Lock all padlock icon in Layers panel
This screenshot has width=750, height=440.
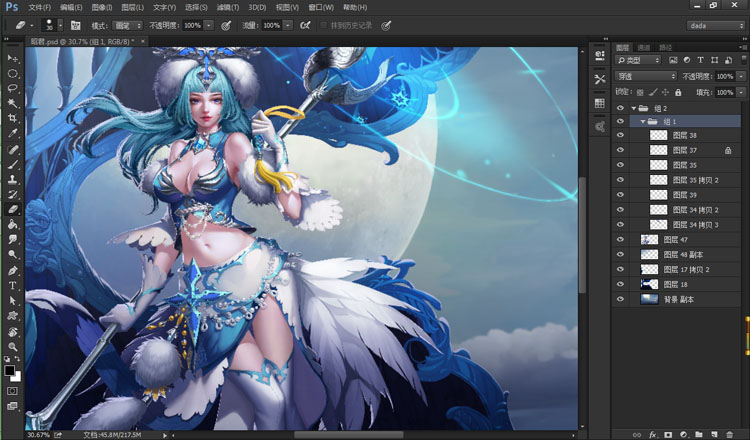[x=678, y=92]
